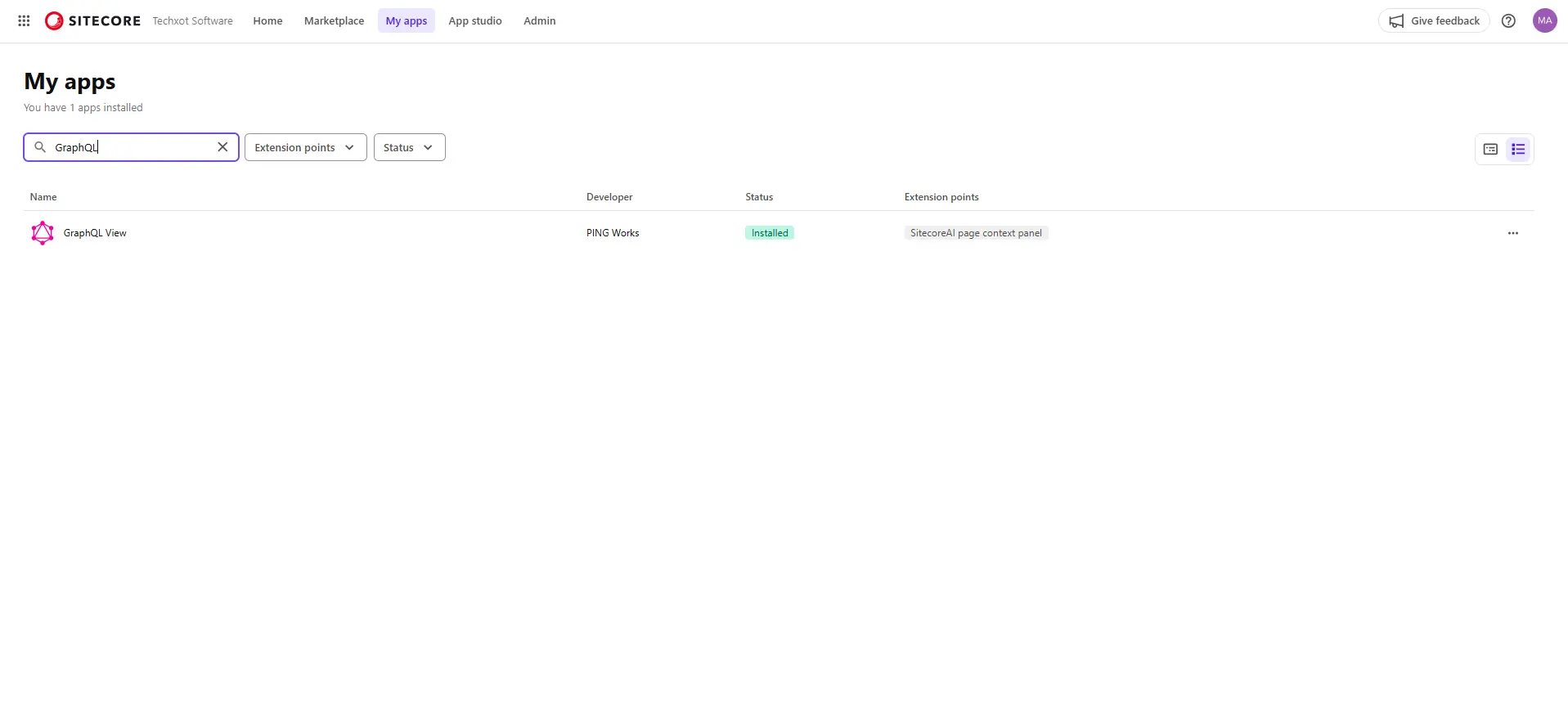This screenshot has height=709, width=1568.
Task: Clear the search field with the X
Action: pos(222,147)
